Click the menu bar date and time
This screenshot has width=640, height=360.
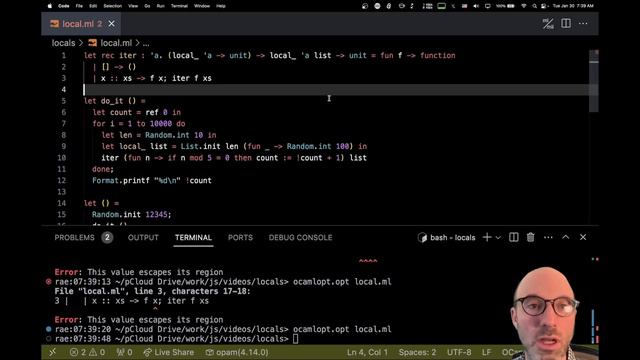coord(573,6)
